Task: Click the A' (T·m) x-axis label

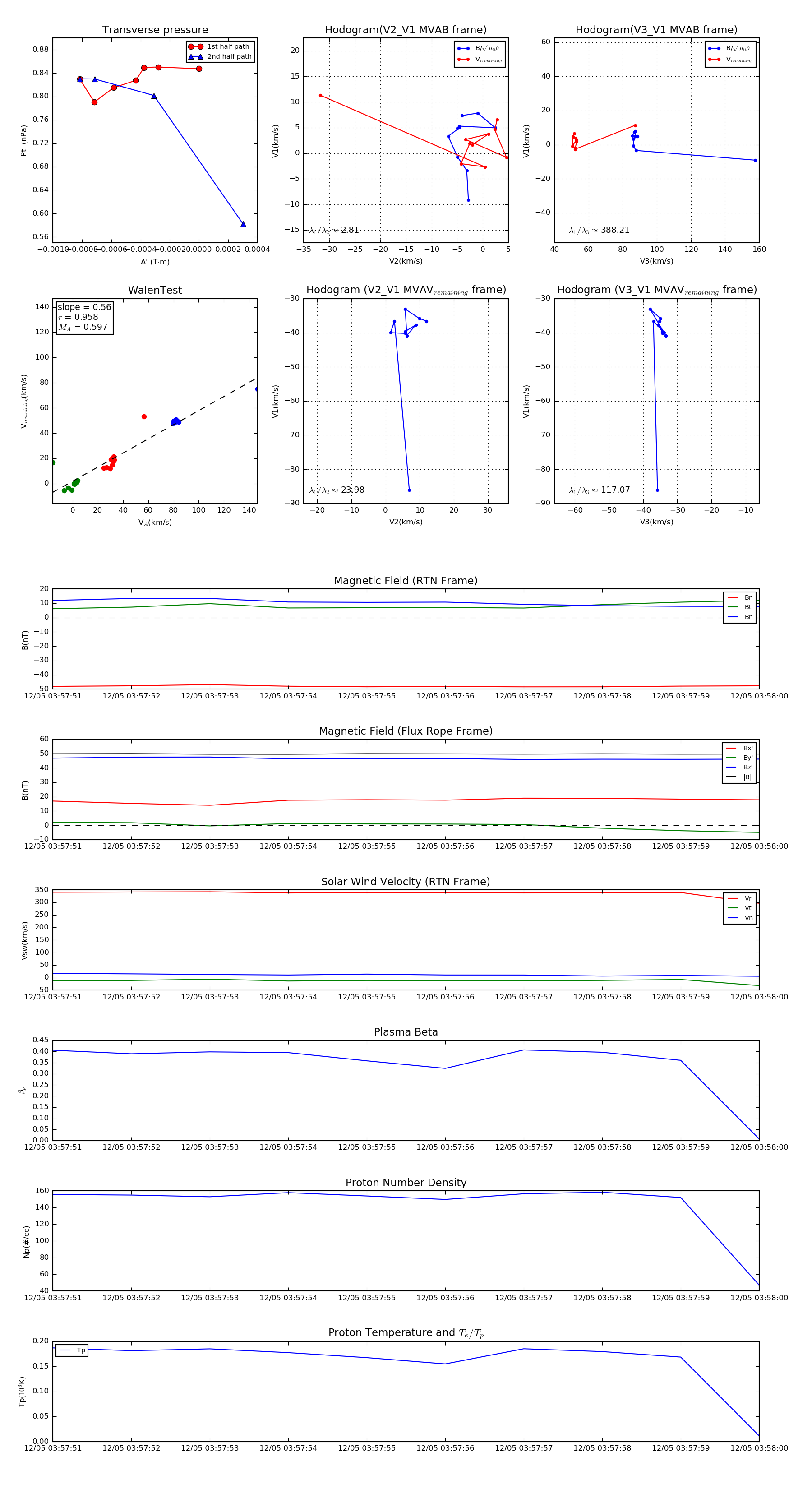Action: pos(155,262)
